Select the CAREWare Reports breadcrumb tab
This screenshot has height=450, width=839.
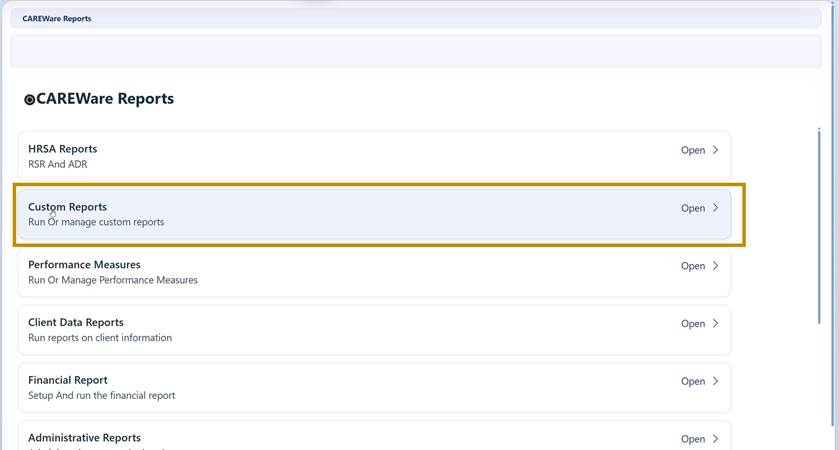57,18
